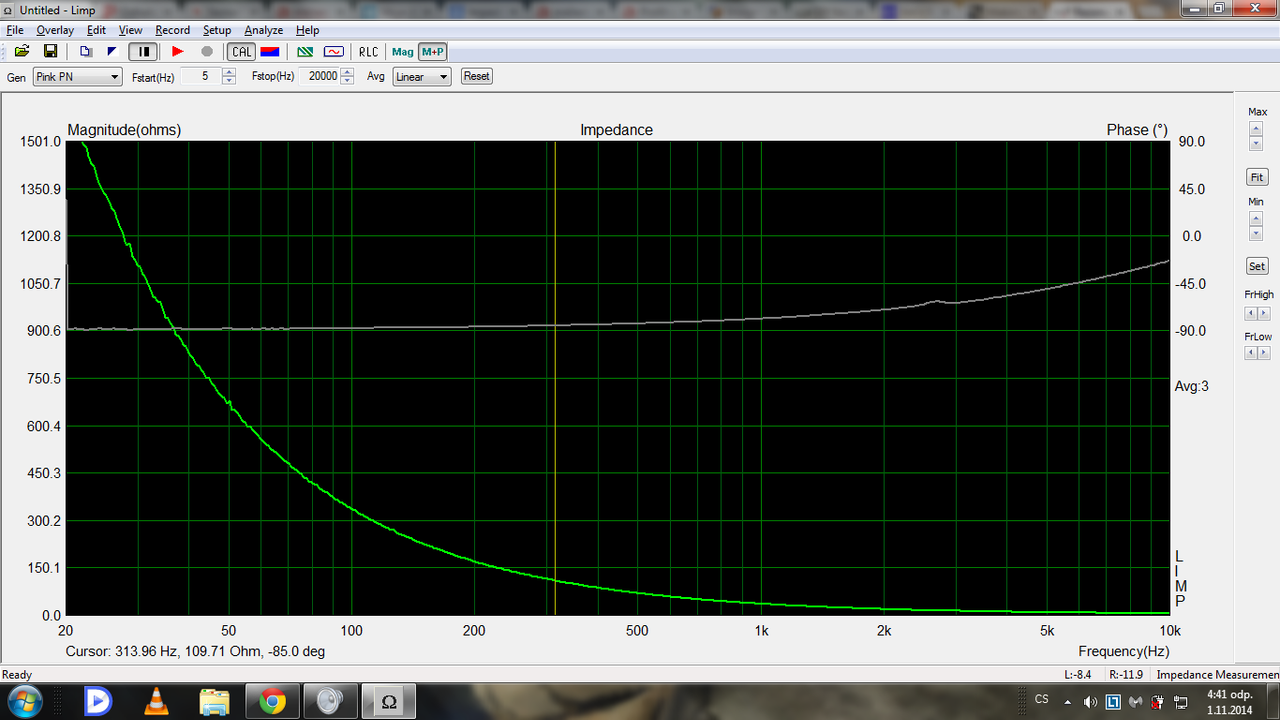1280x720 pixels.
Task: Lower the Max scale with down arrow
Action: tap(1256, 144)
